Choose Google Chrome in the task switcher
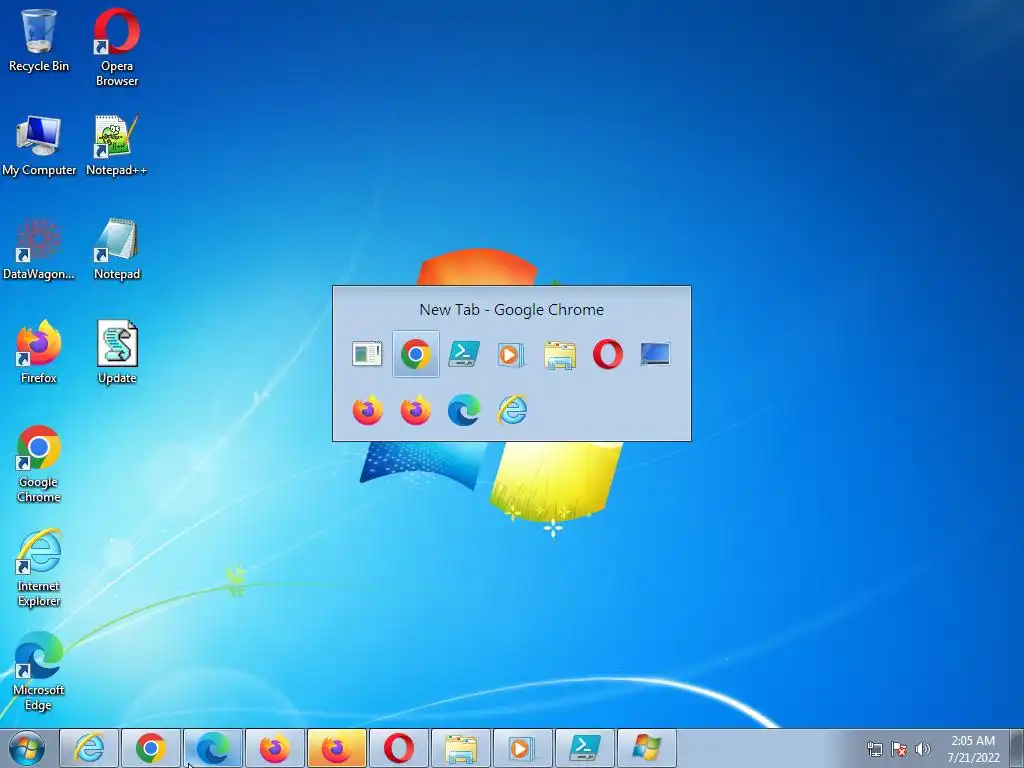Screen dimensions: 1024x768 click(415, 354)
